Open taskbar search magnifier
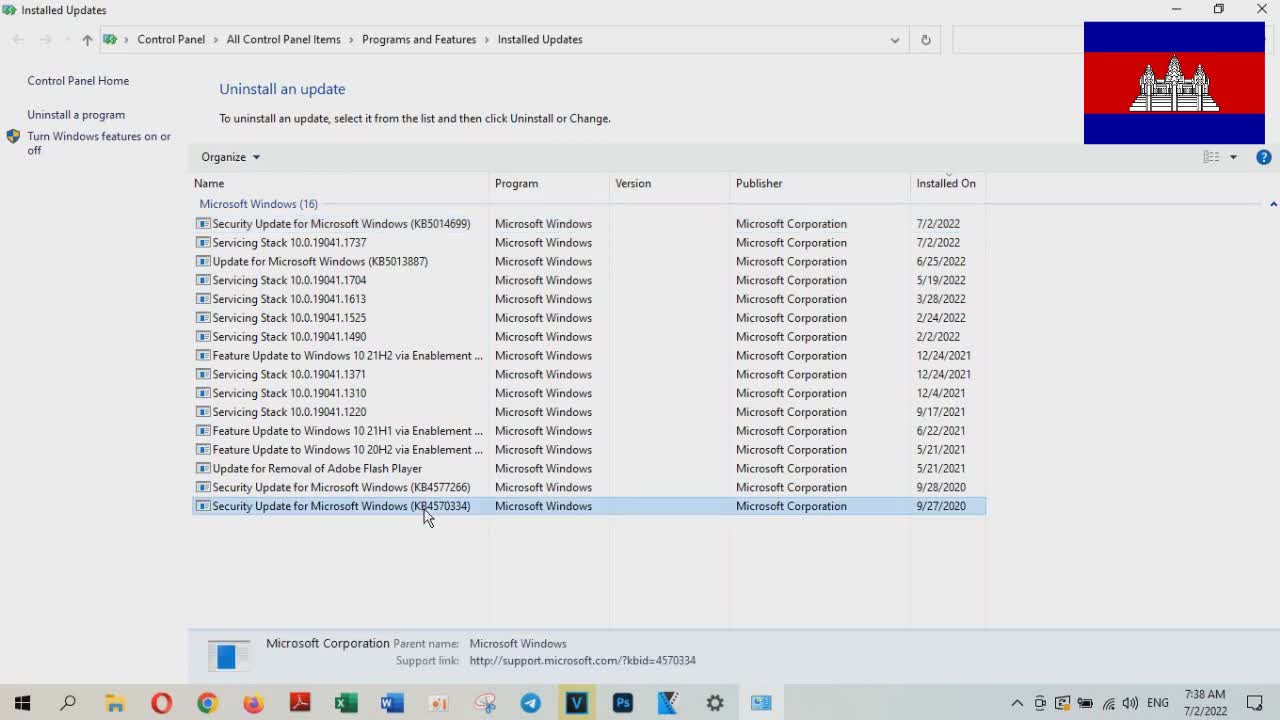Screen dimensions: 1280x720 (68, 703)
